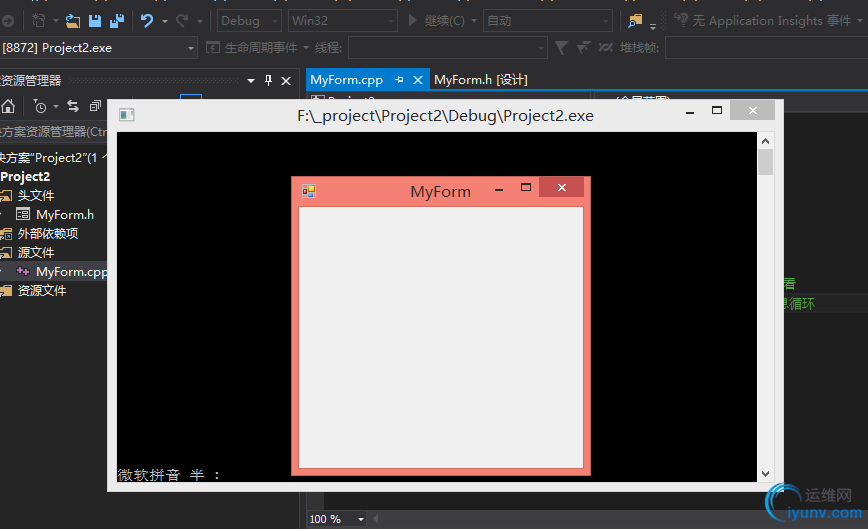Image resolution: width=868 pixels, height=529 pixels.
Task: Minimize the MyForm window
Action: 499,190
